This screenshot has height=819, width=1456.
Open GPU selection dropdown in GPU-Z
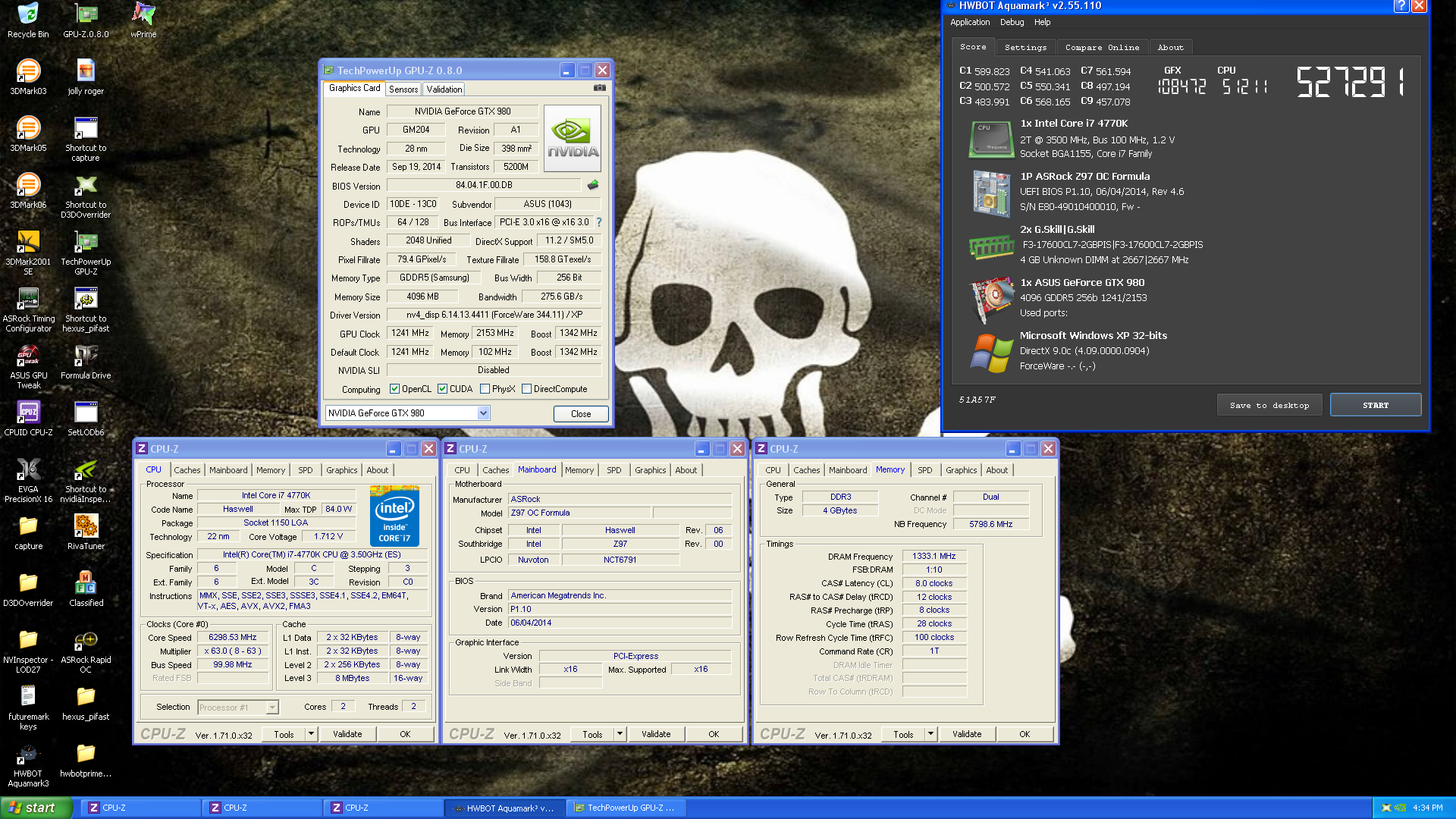[x=483, y=413]
